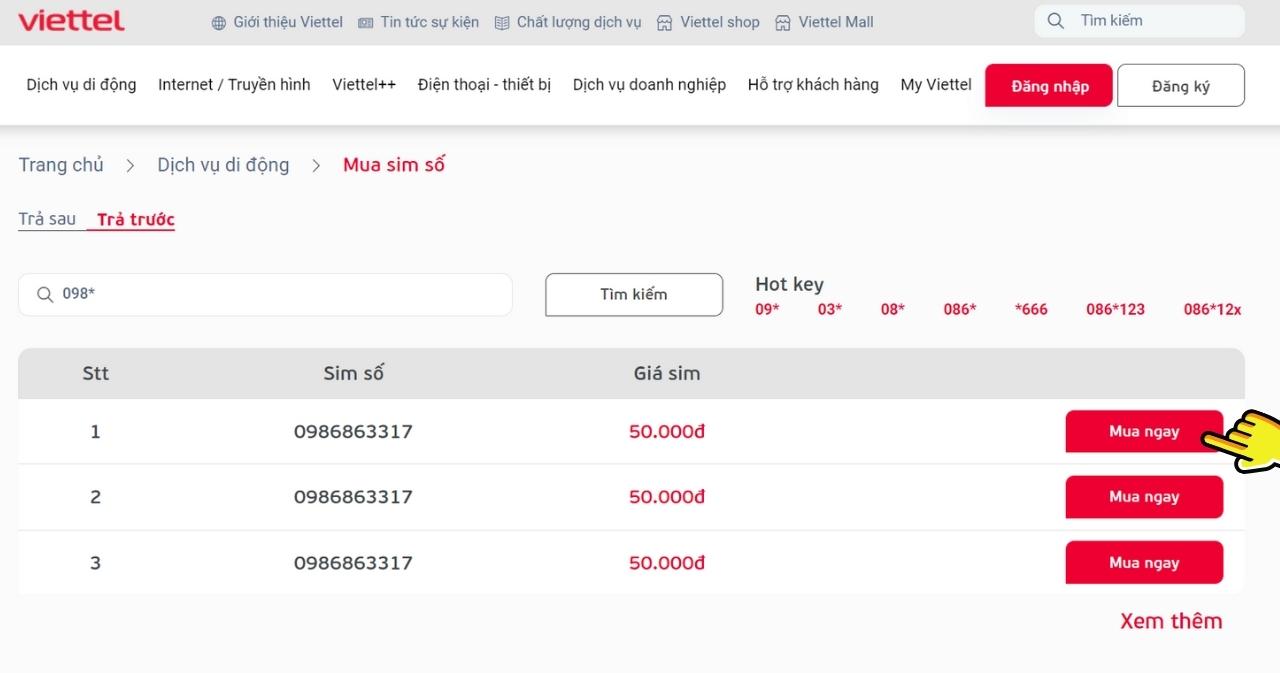1280x673 pixels.
Task: Click sim number 0986863317 in row 1
Action: pos(353,432)
